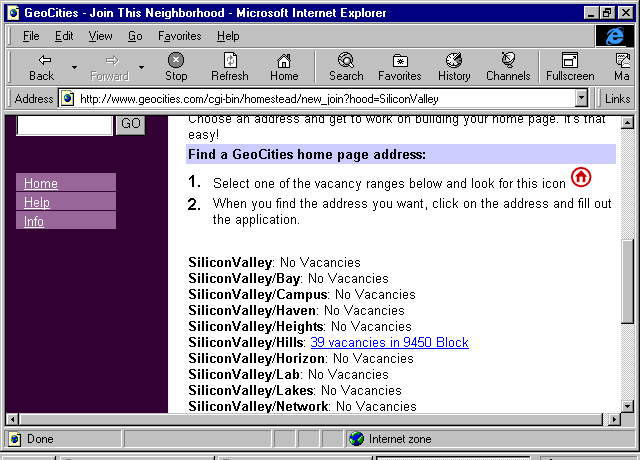Open the Edit menu
640x460 pixels.
pyautogui.click(x=64, y=36)
